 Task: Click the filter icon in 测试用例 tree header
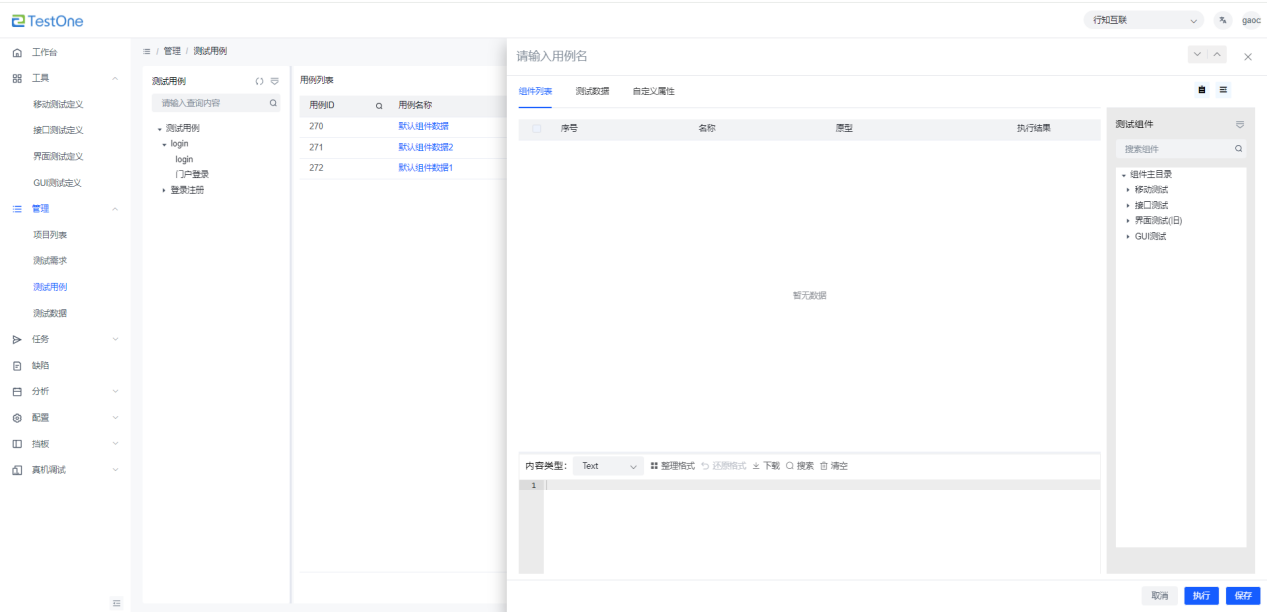pos(274,81)
